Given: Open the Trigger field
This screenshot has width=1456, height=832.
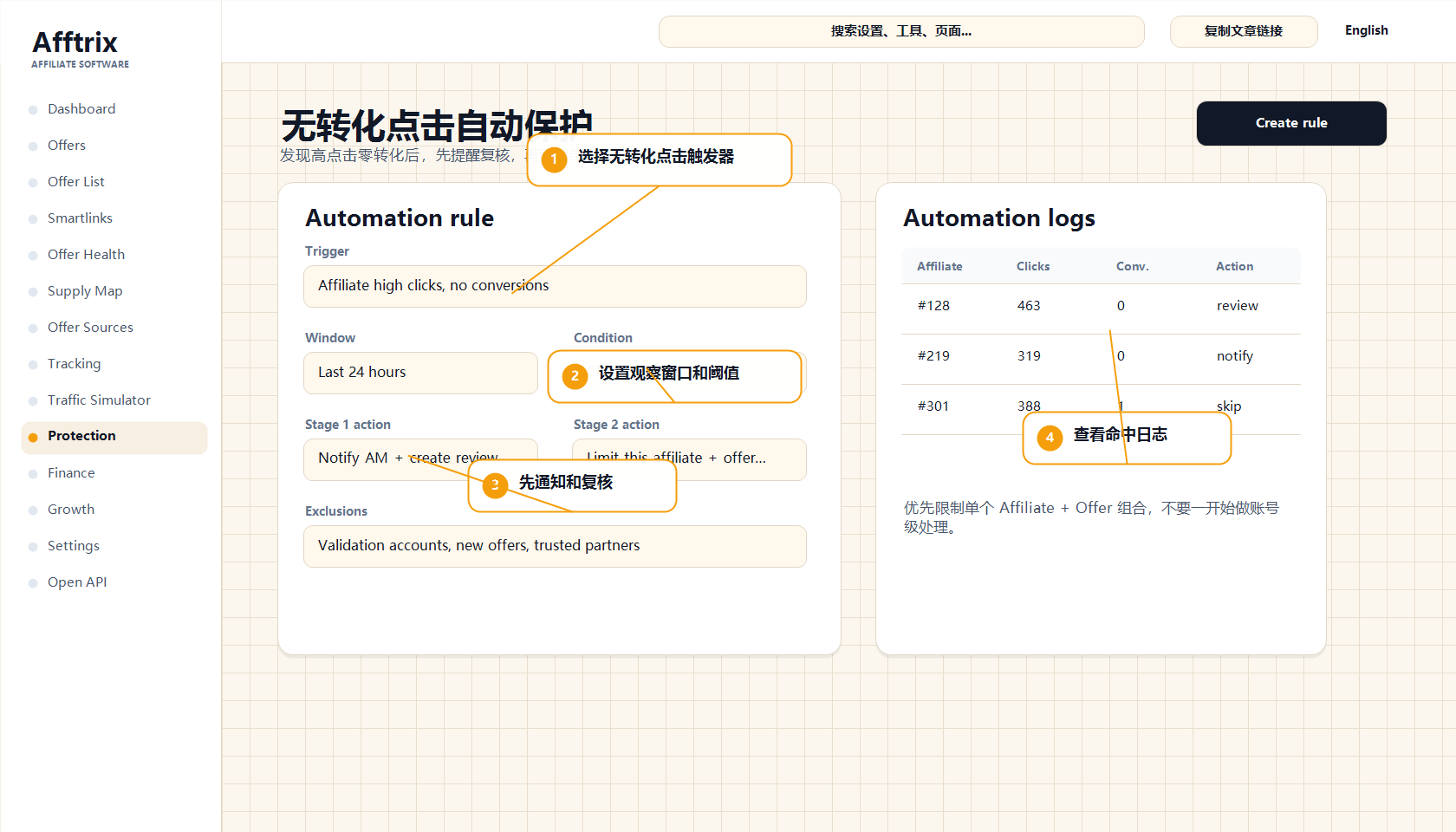Looking at the screenshot, I should tap(555, 286).
